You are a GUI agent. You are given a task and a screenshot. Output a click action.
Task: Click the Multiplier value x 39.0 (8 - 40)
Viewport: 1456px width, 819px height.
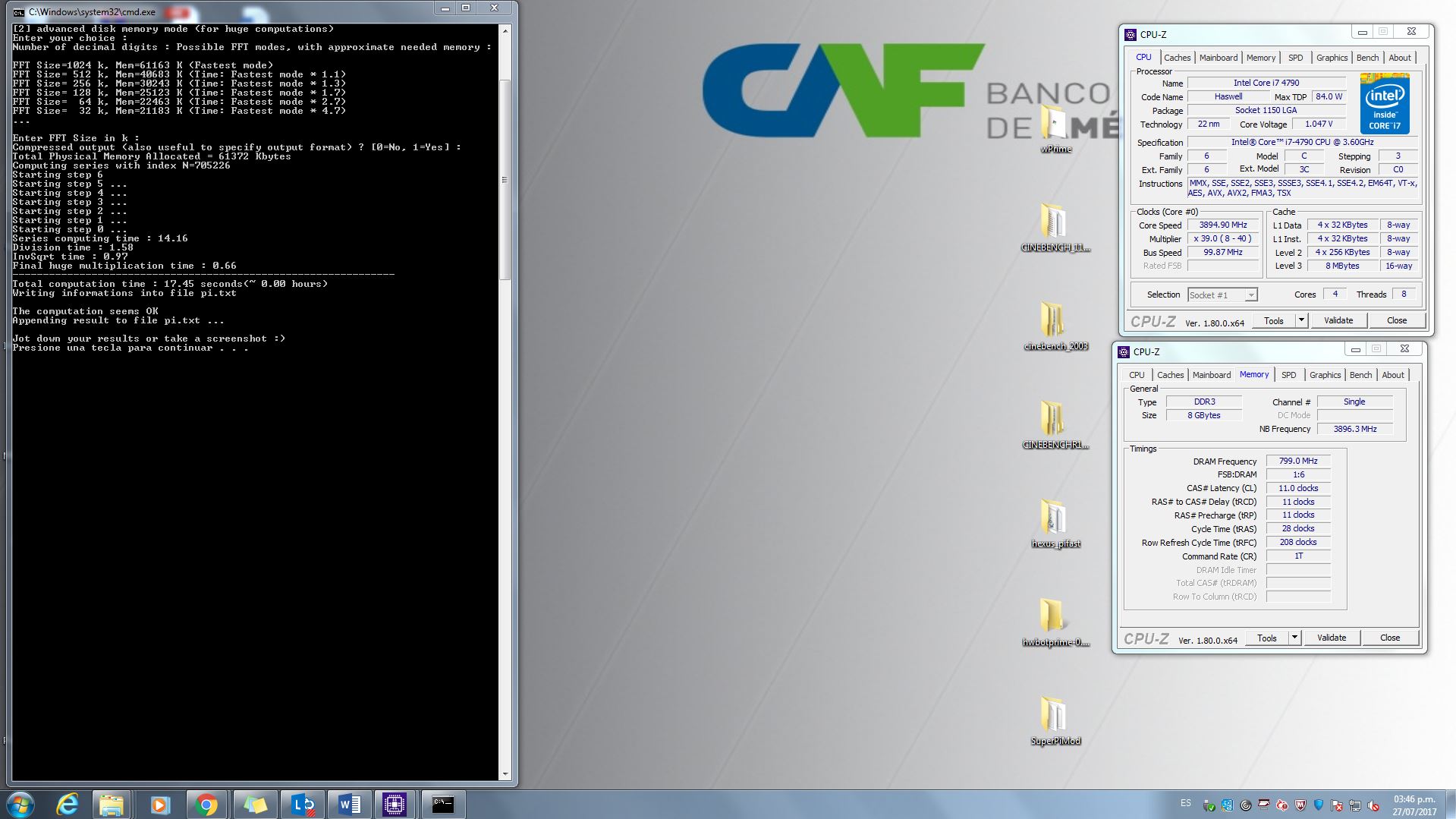pos(1223,239)
